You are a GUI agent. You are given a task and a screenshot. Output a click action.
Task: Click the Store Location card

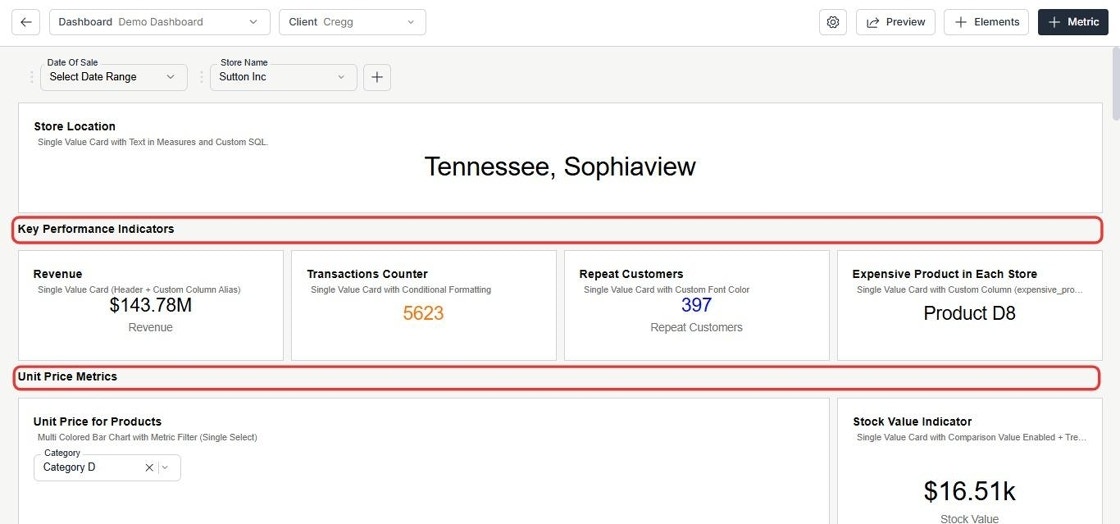[x=560, y=158]
